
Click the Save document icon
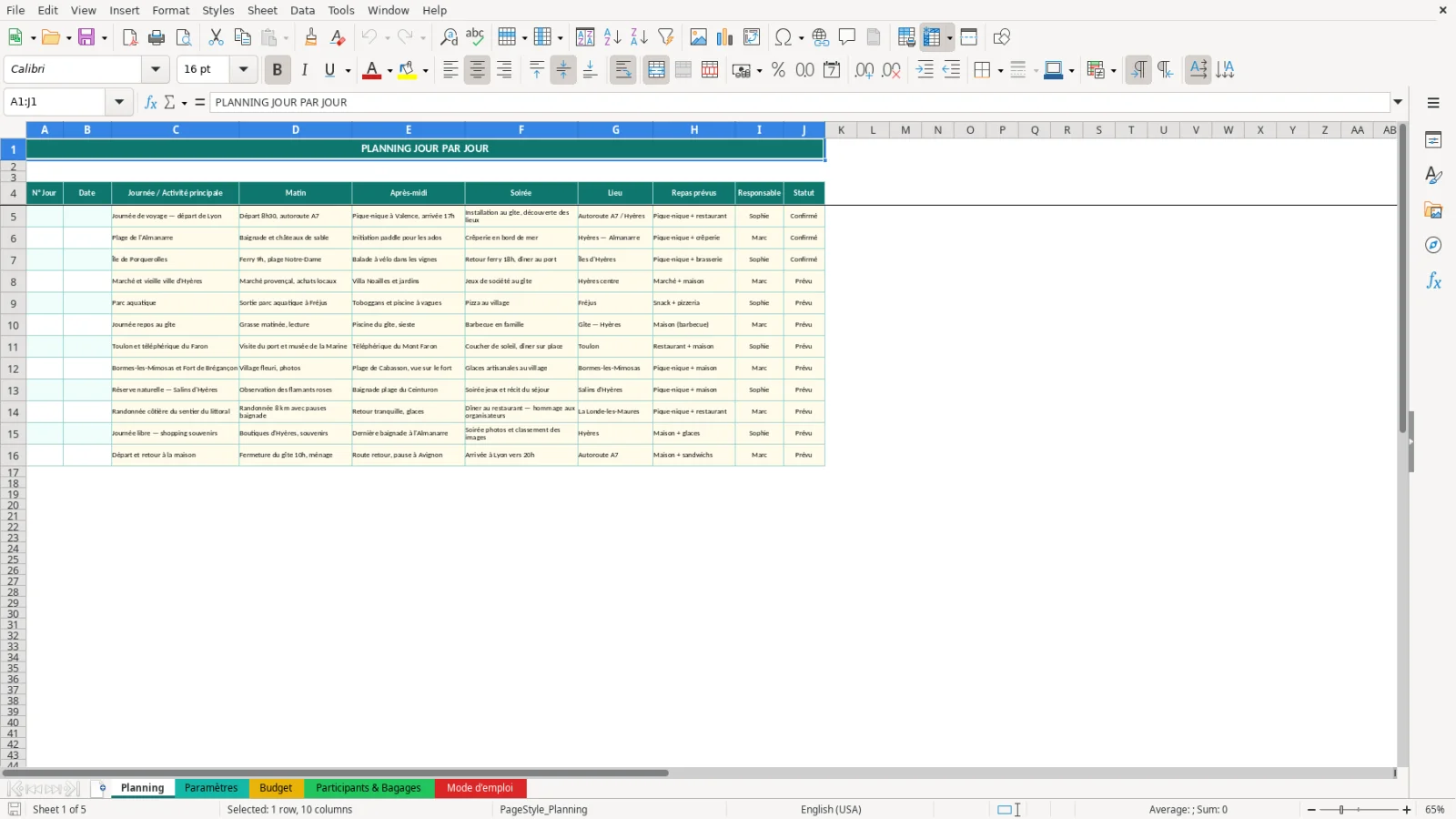coord(86,37)
